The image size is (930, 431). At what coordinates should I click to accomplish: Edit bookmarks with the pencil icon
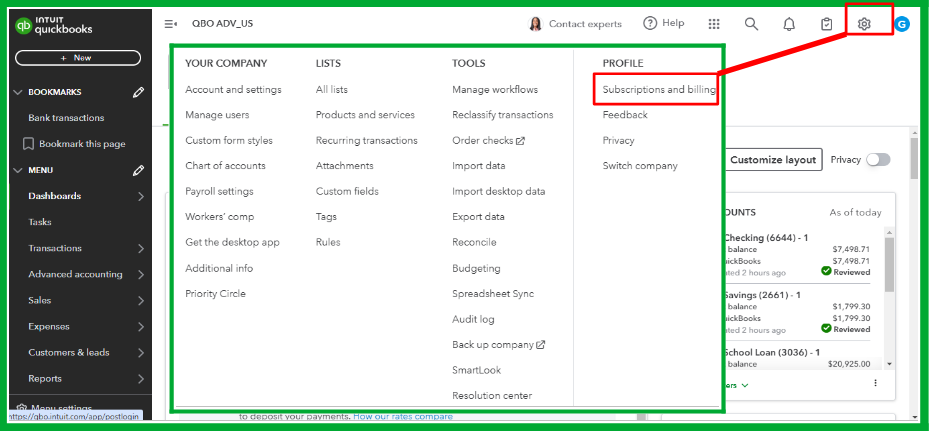pyautogui.click(x=138, y=93)
